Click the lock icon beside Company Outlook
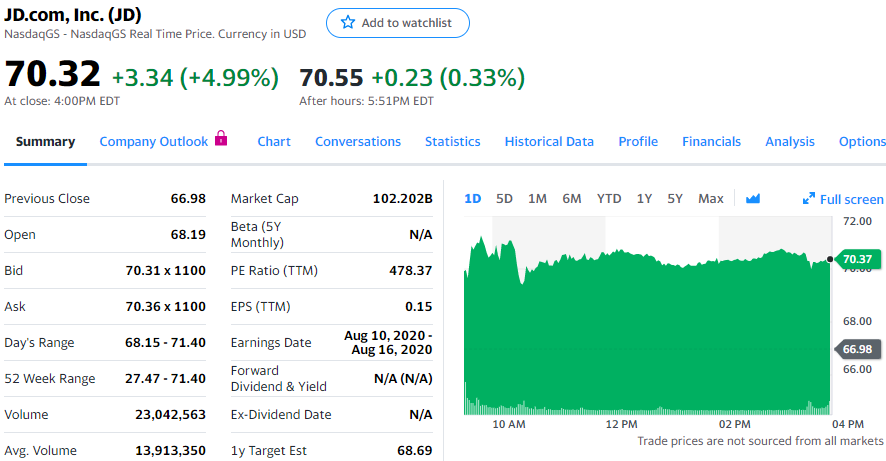886x461 pixels. pos(222,140)
